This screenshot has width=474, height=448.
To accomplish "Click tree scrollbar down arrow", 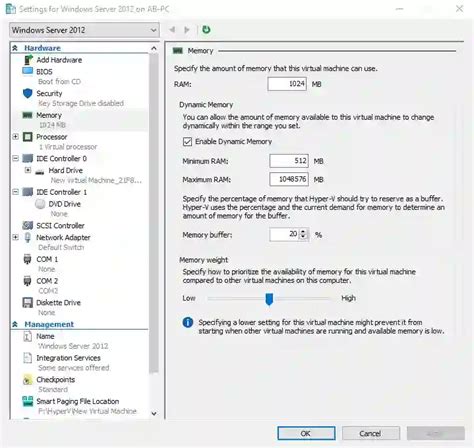I will [154, 413].
